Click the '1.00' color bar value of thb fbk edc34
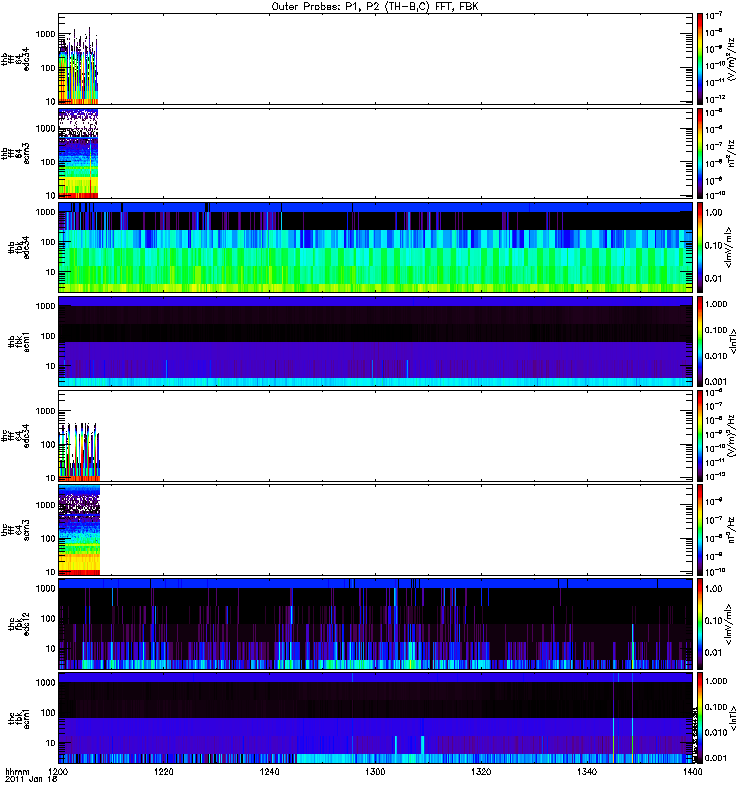Image resolution: width=750 pixels, height=800 pixels. (x=714, y=213)
